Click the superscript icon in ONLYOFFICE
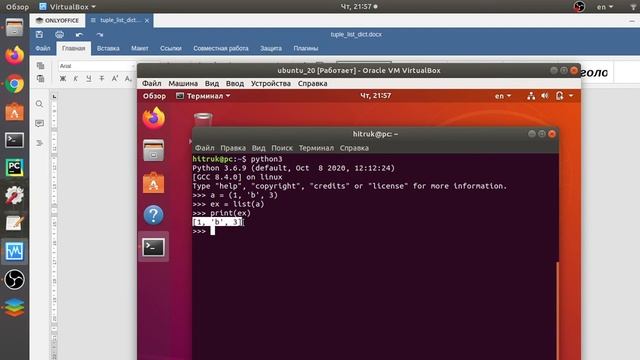 (115, 78)
